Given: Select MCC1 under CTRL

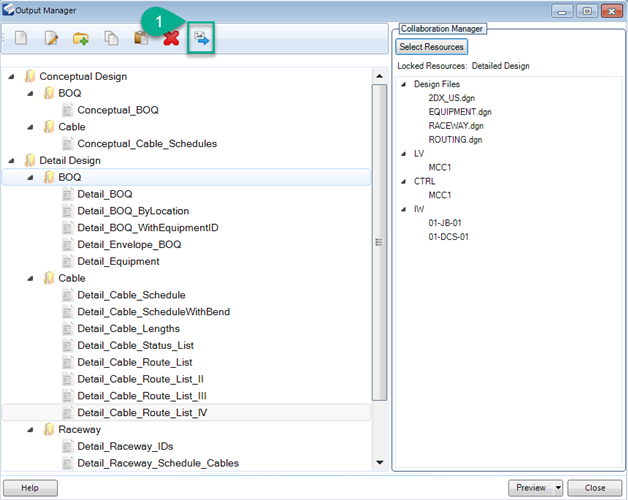Looking at the screenshot, I should point(440,195).
